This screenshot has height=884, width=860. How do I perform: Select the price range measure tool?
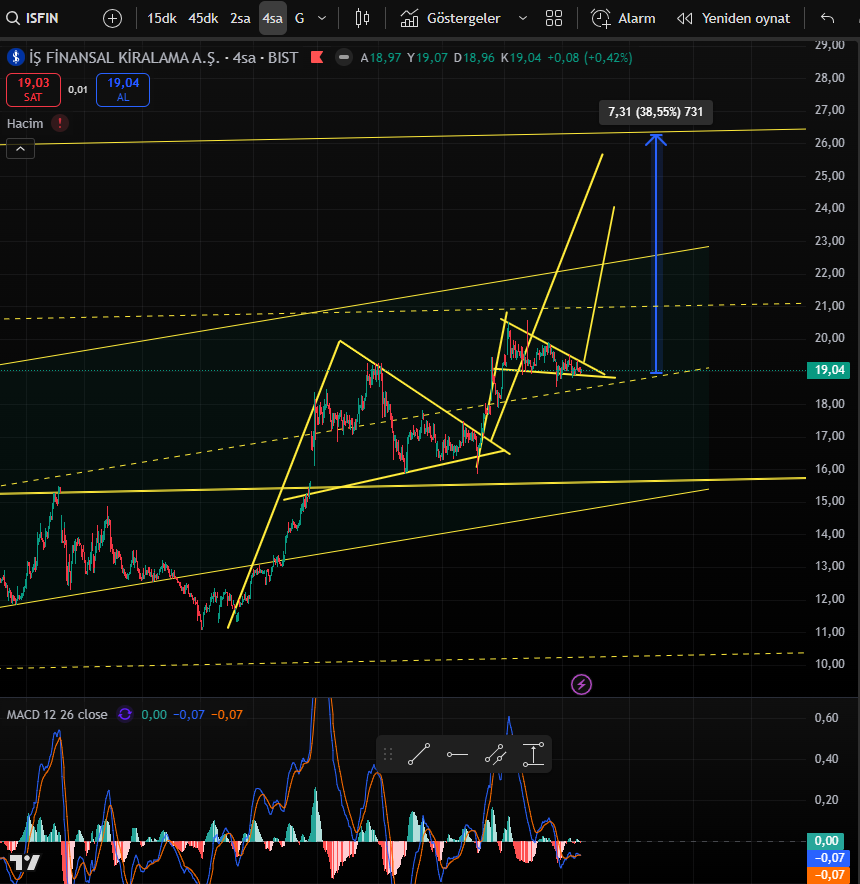pos(533,754)
